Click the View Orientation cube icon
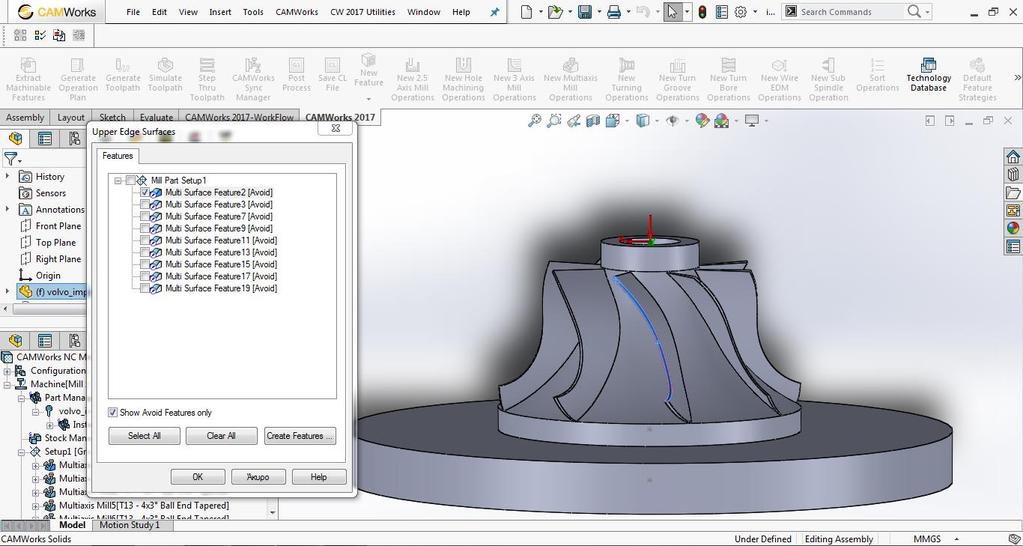 (613, 121)
